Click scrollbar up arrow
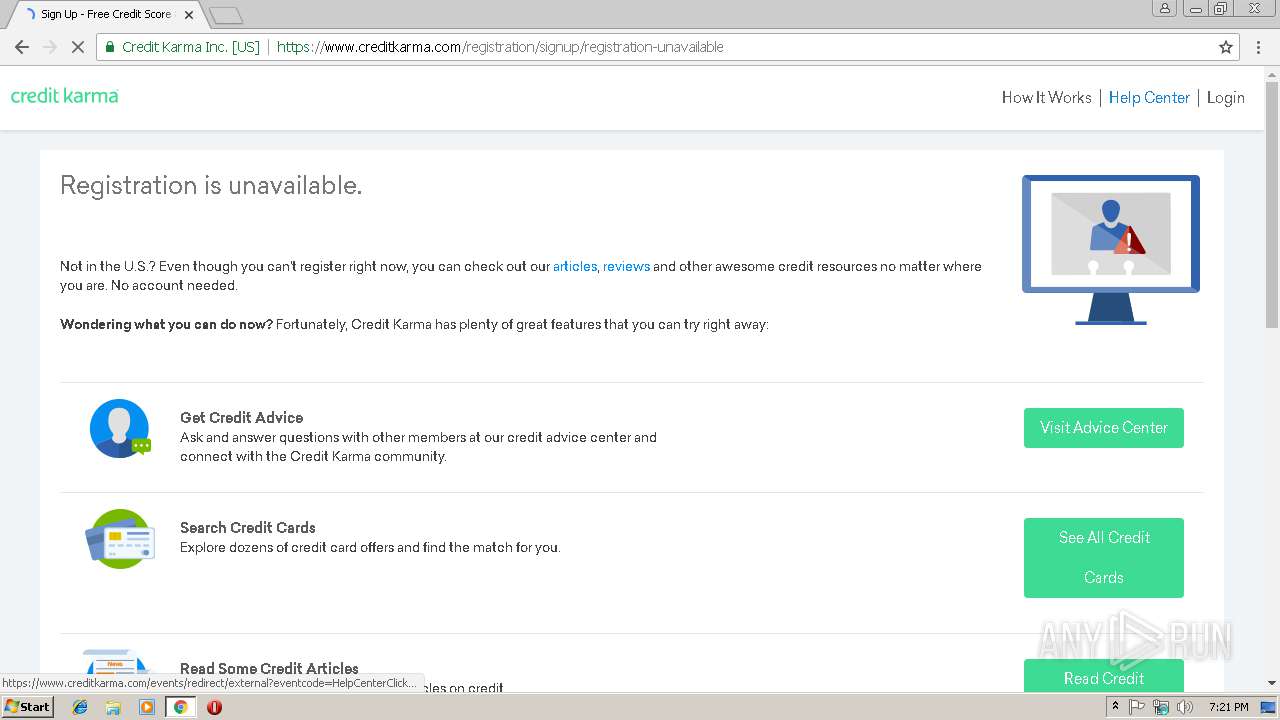1280x720 pixels. [1272, 74]
